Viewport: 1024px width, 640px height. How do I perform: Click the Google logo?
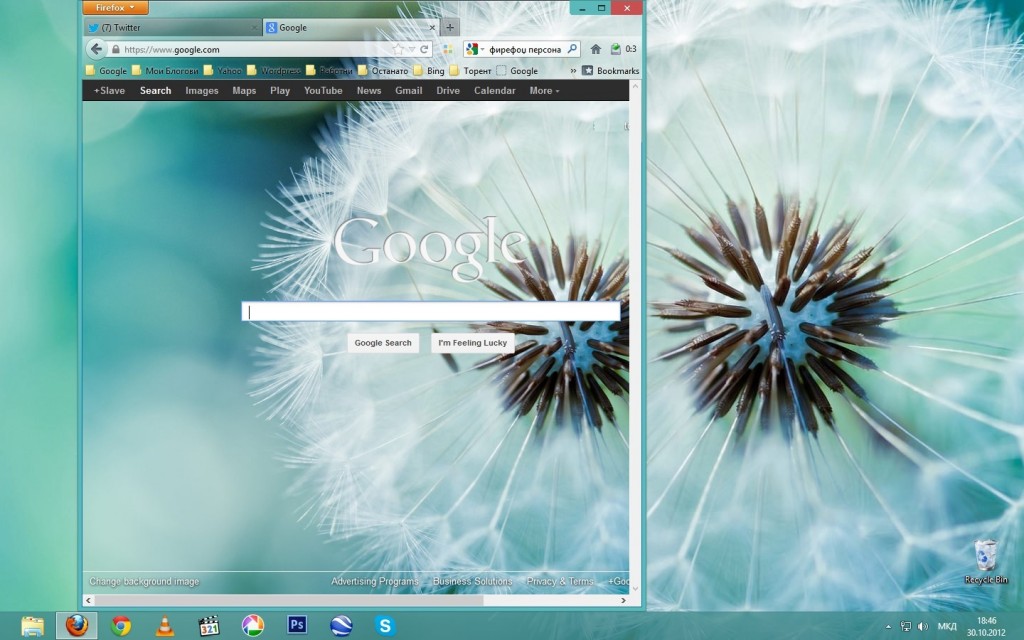coord(430,247)
